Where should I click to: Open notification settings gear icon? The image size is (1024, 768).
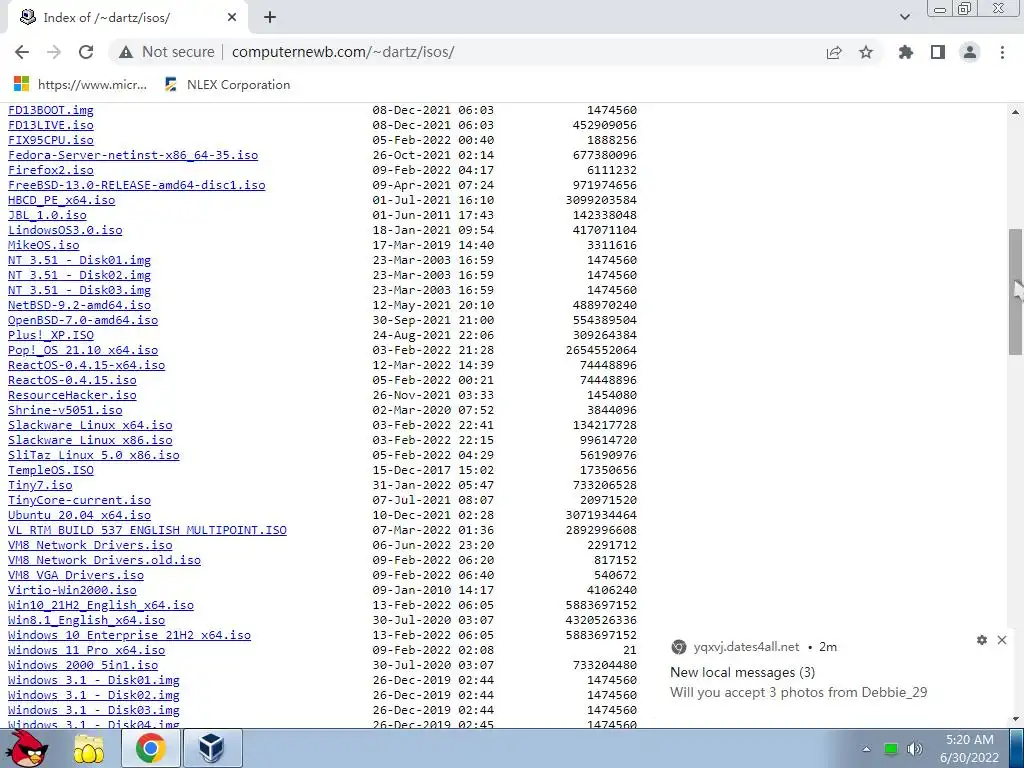pos(982,640)
